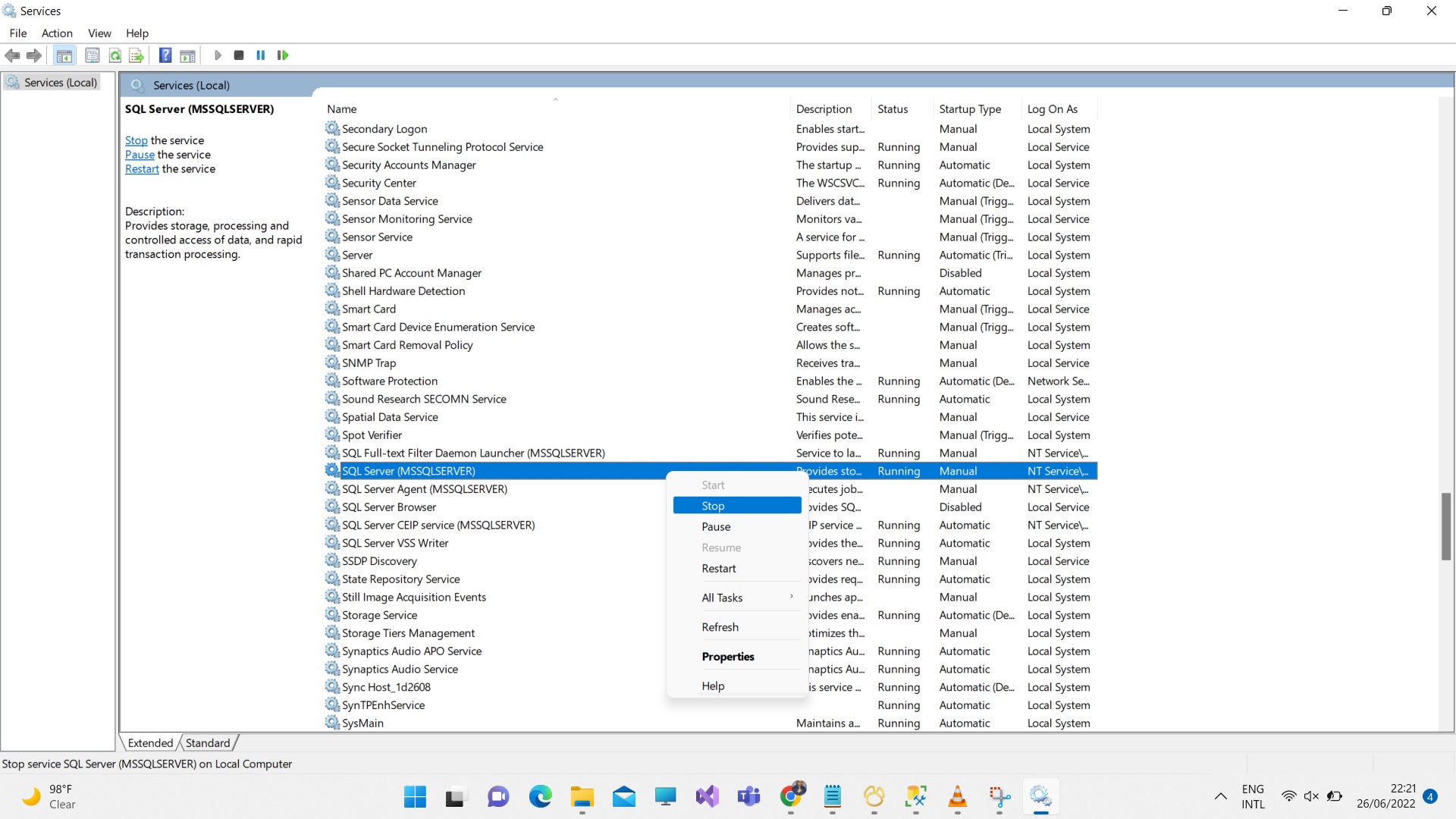Toggle Show/Hide Action Pane icon

(x=187, y=55)
